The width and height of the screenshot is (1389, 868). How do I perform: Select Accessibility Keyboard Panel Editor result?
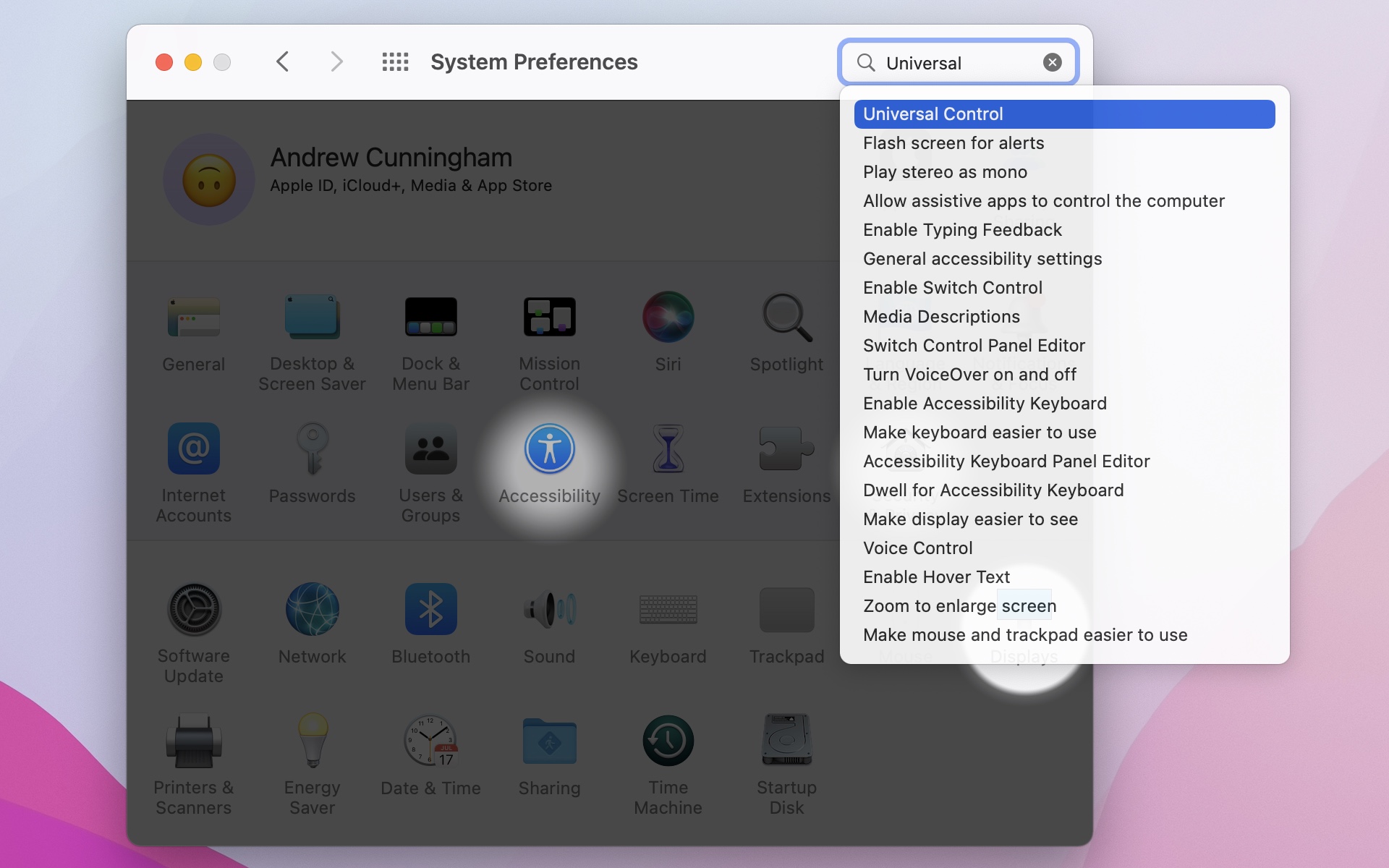click(1064, 461)
